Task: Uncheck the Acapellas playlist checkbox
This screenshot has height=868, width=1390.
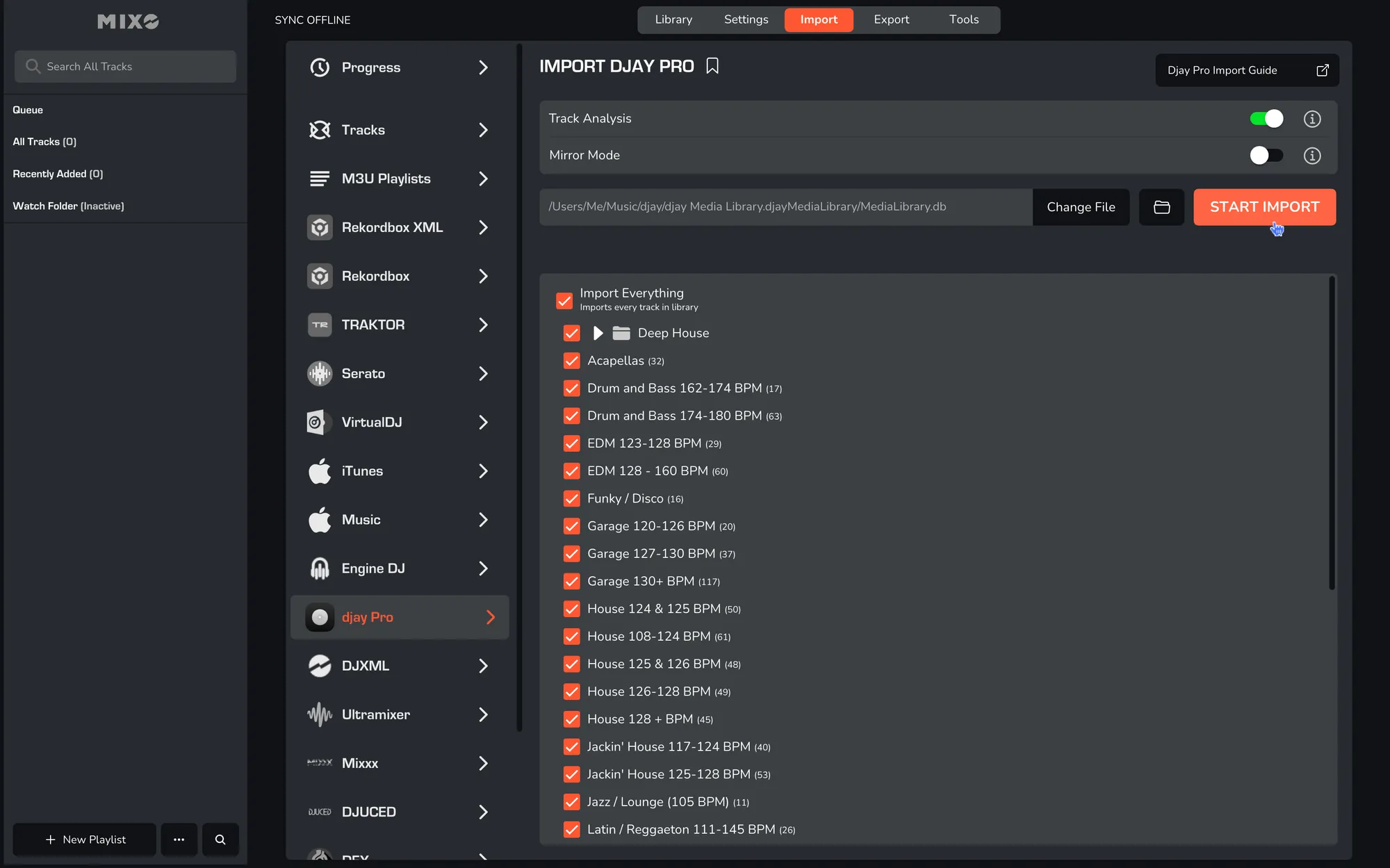Action: pos(571,361)
